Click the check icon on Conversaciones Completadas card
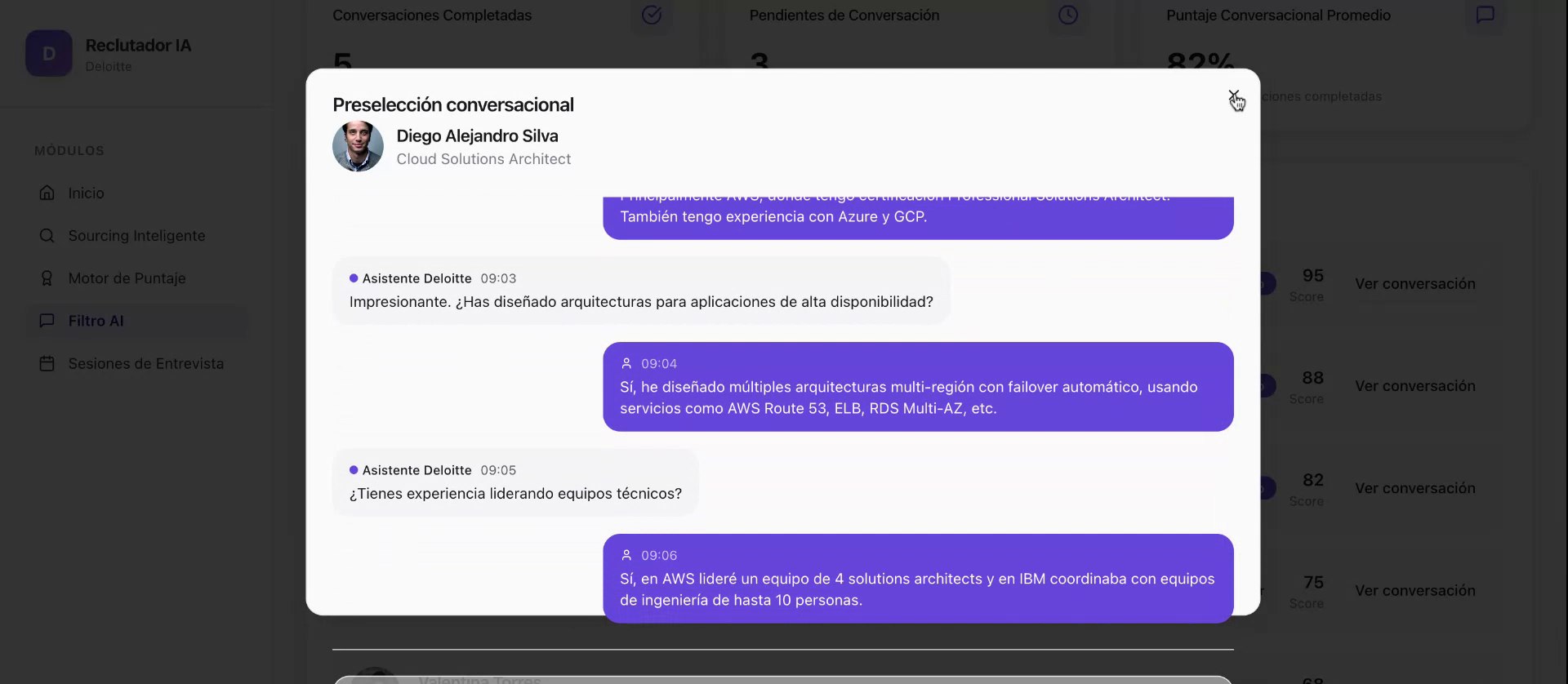 coord(652,15)
